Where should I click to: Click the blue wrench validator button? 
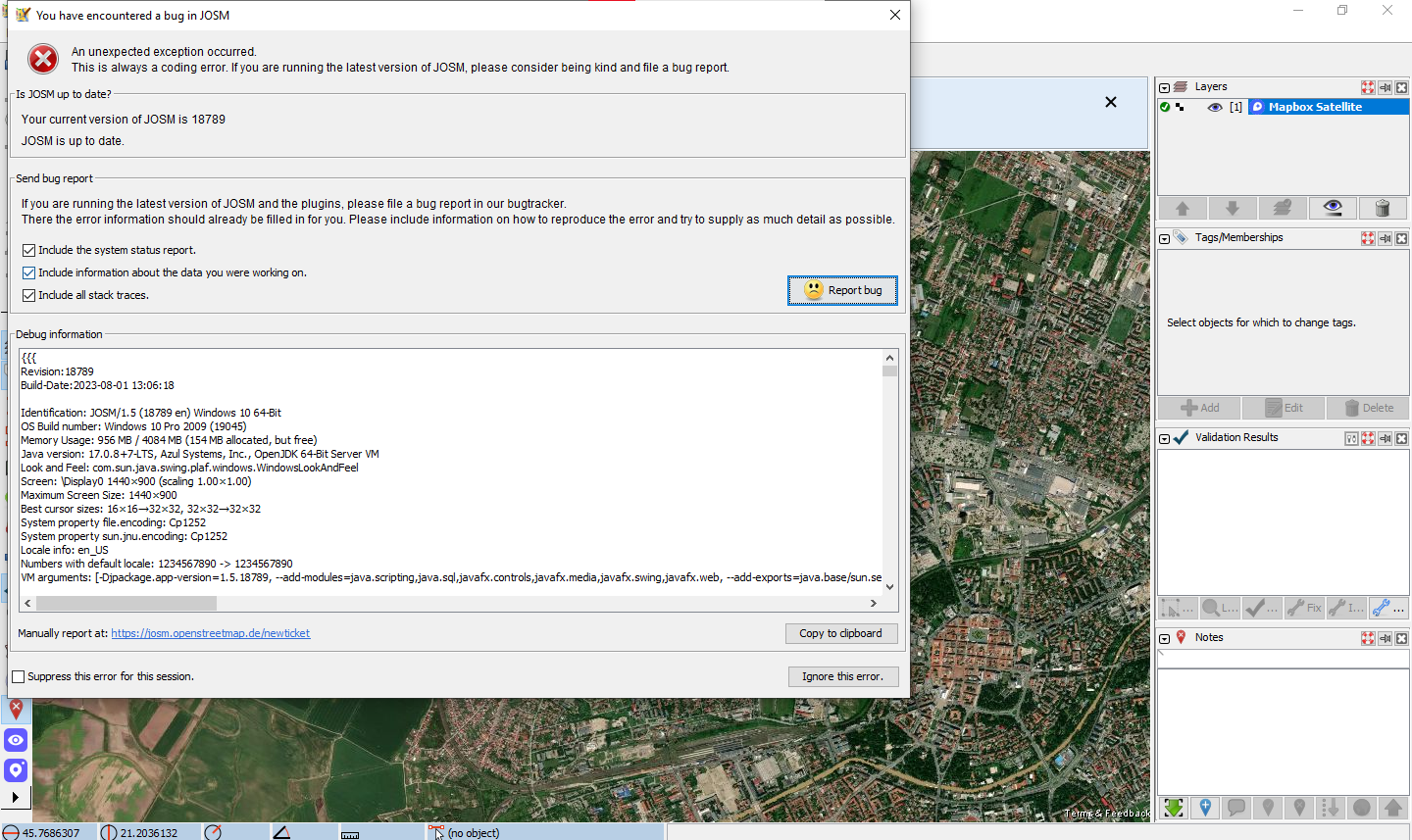[x=1388, y=609]
